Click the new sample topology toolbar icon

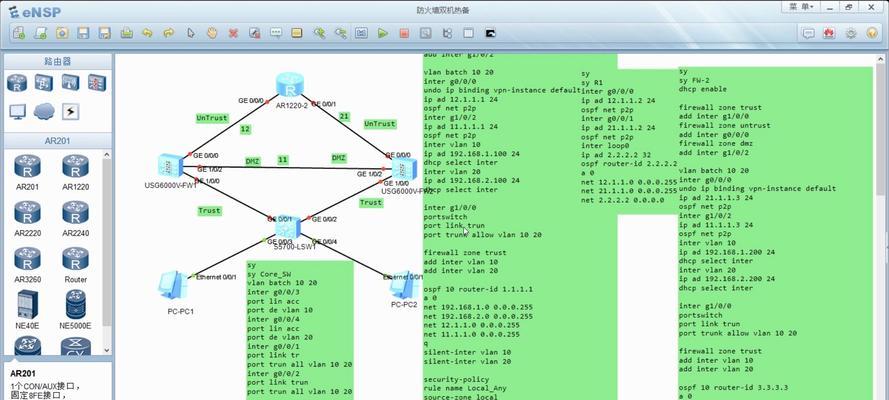40,33
